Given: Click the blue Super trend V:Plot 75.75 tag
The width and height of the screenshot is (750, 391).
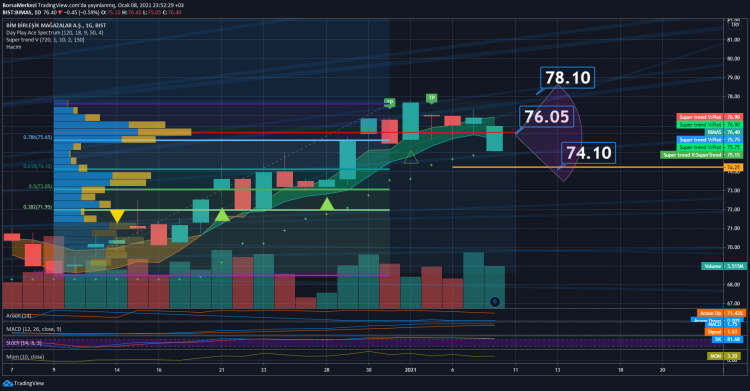Looking at the screenshot, I should click(709, 140).
